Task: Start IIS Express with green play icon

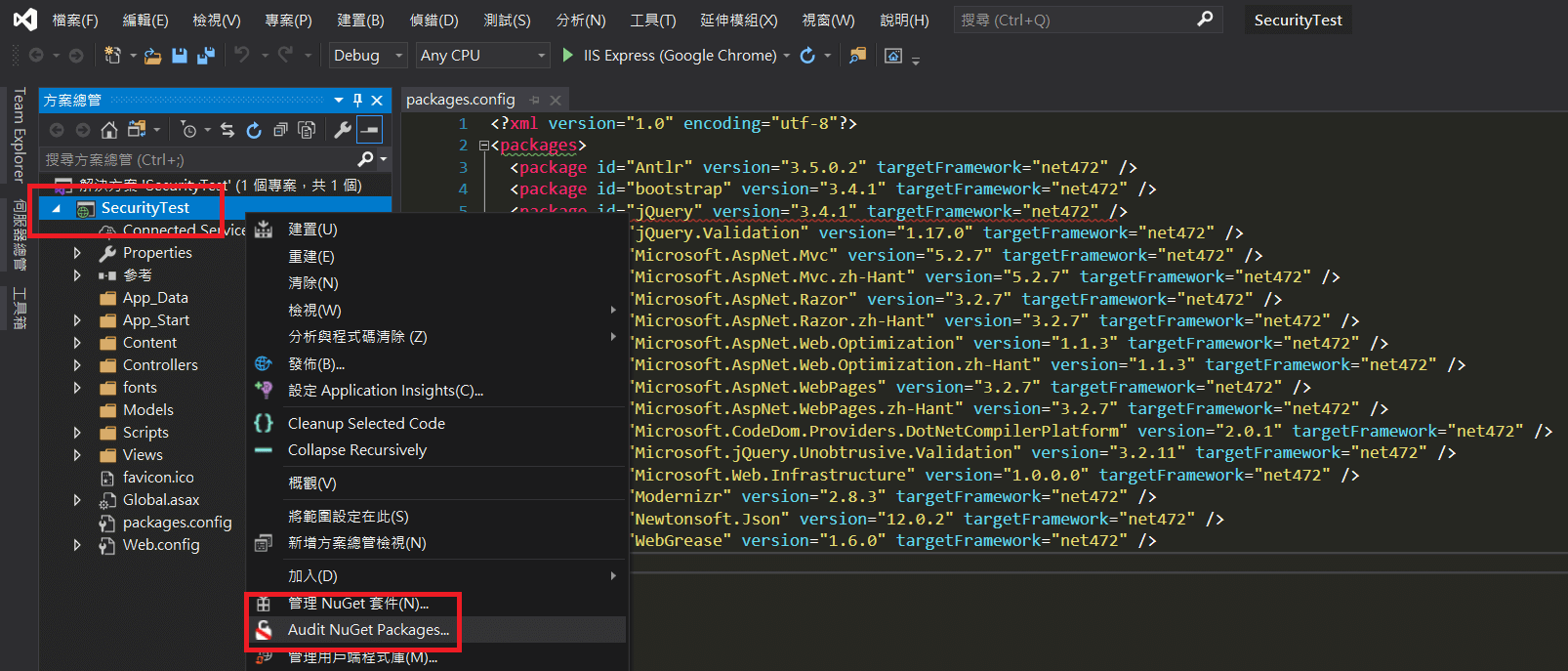Action: (x=568, y=56)
